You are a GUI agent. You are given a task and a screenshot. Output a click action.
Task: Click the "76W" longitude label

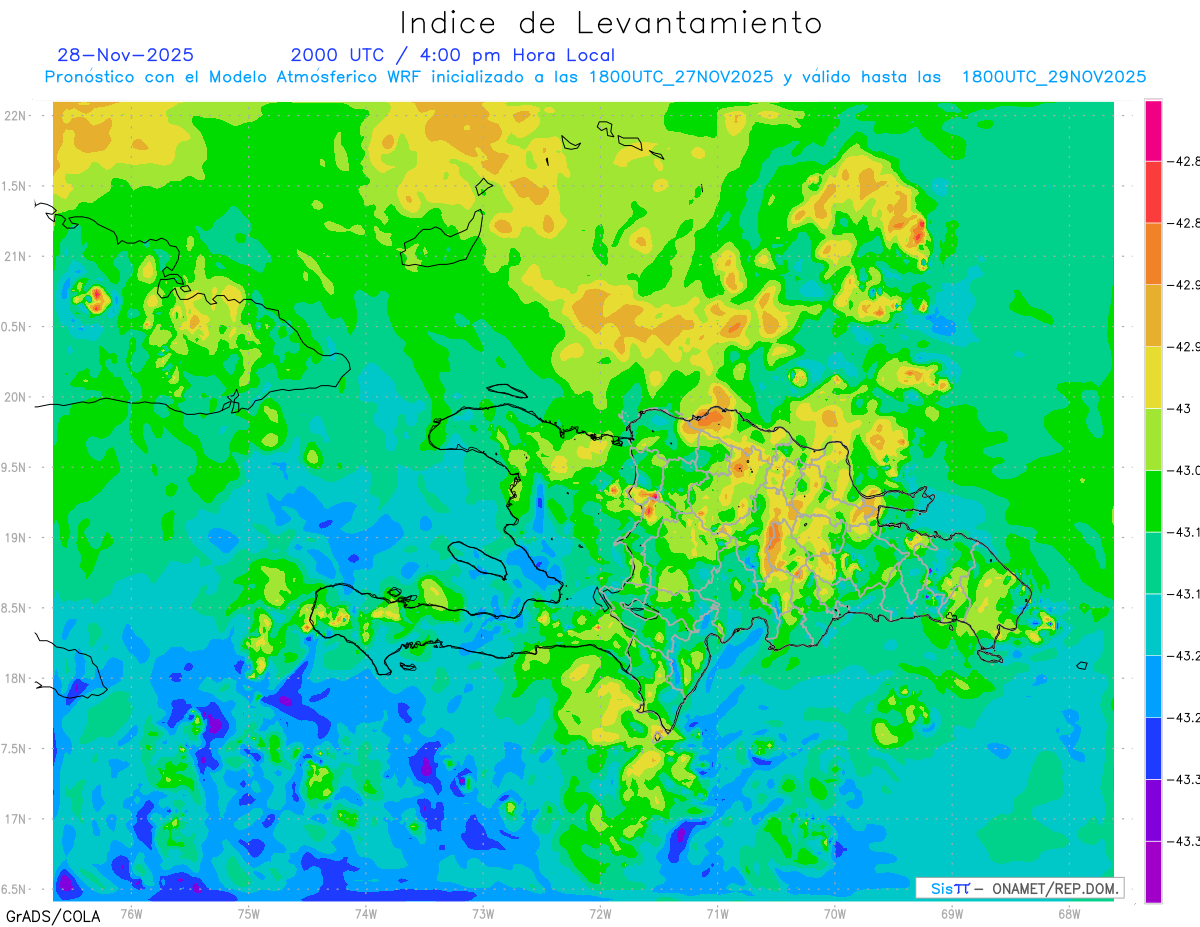[131, 913]
